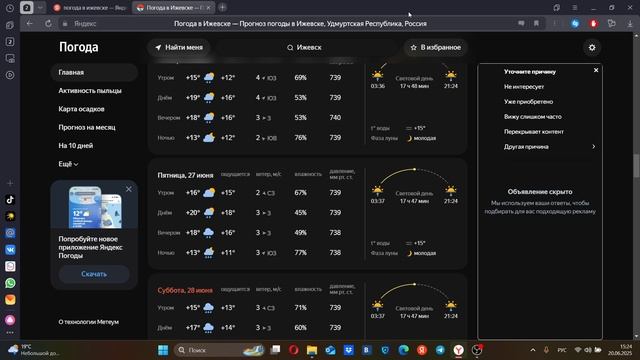Click the red ad blocker extension icon

[593, 24]
